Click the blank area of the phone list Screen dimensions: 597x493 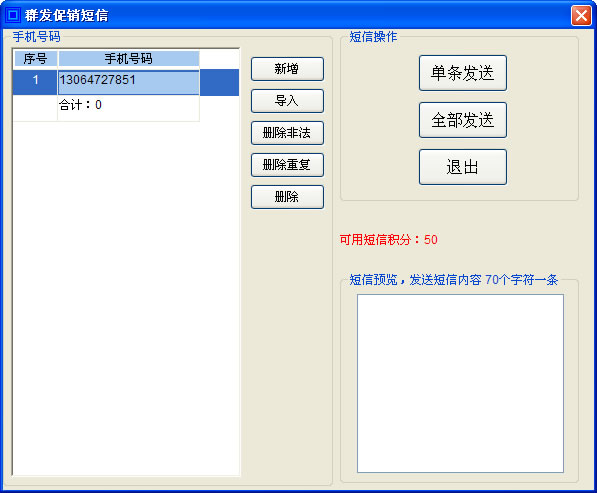126,297
